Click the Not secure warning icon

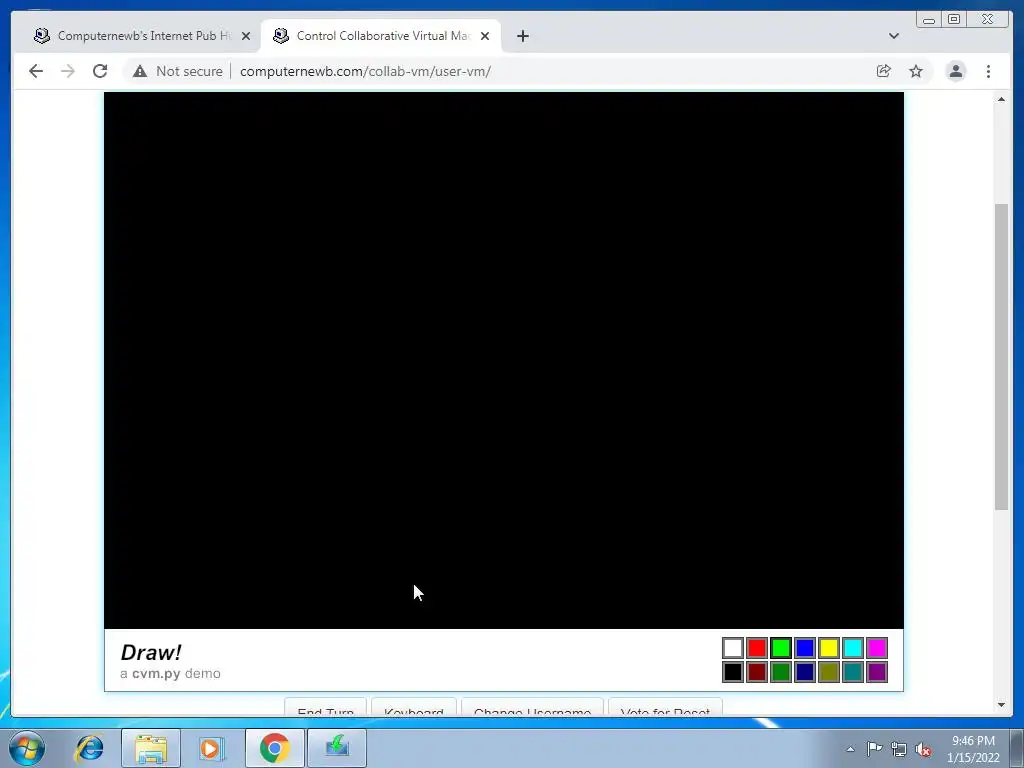pyautogui.click(x=140, y=71)
